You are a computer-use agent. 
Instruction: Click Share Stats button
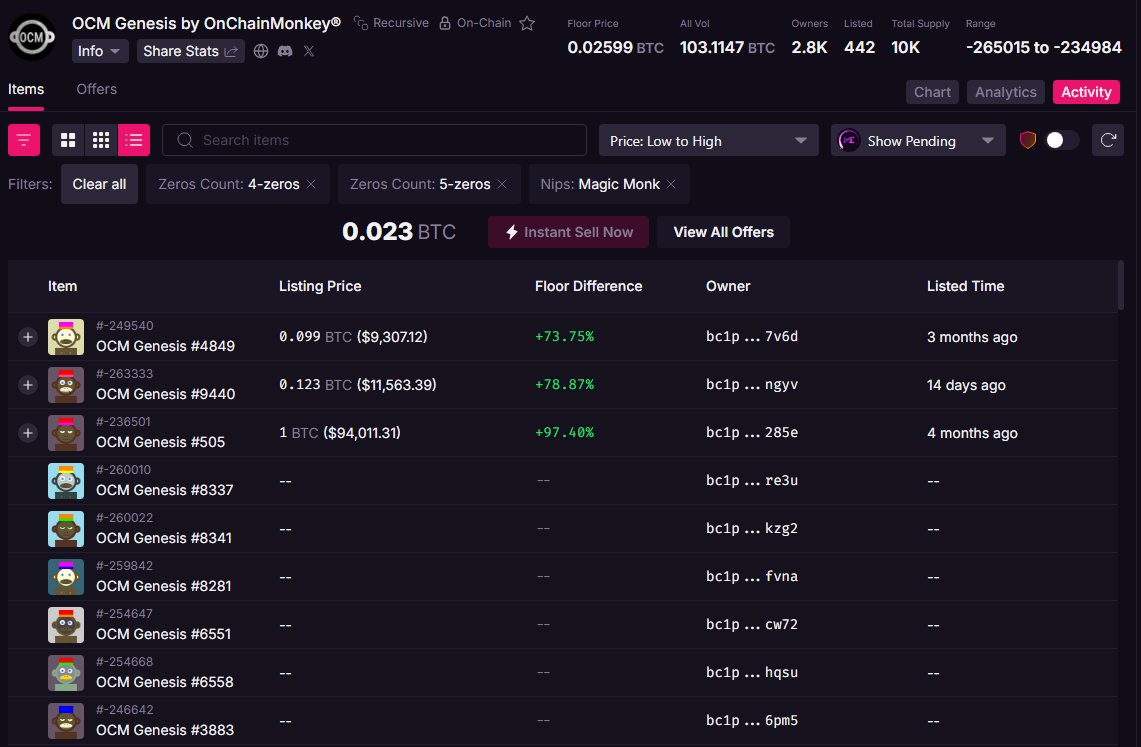(x=191, y=51)
